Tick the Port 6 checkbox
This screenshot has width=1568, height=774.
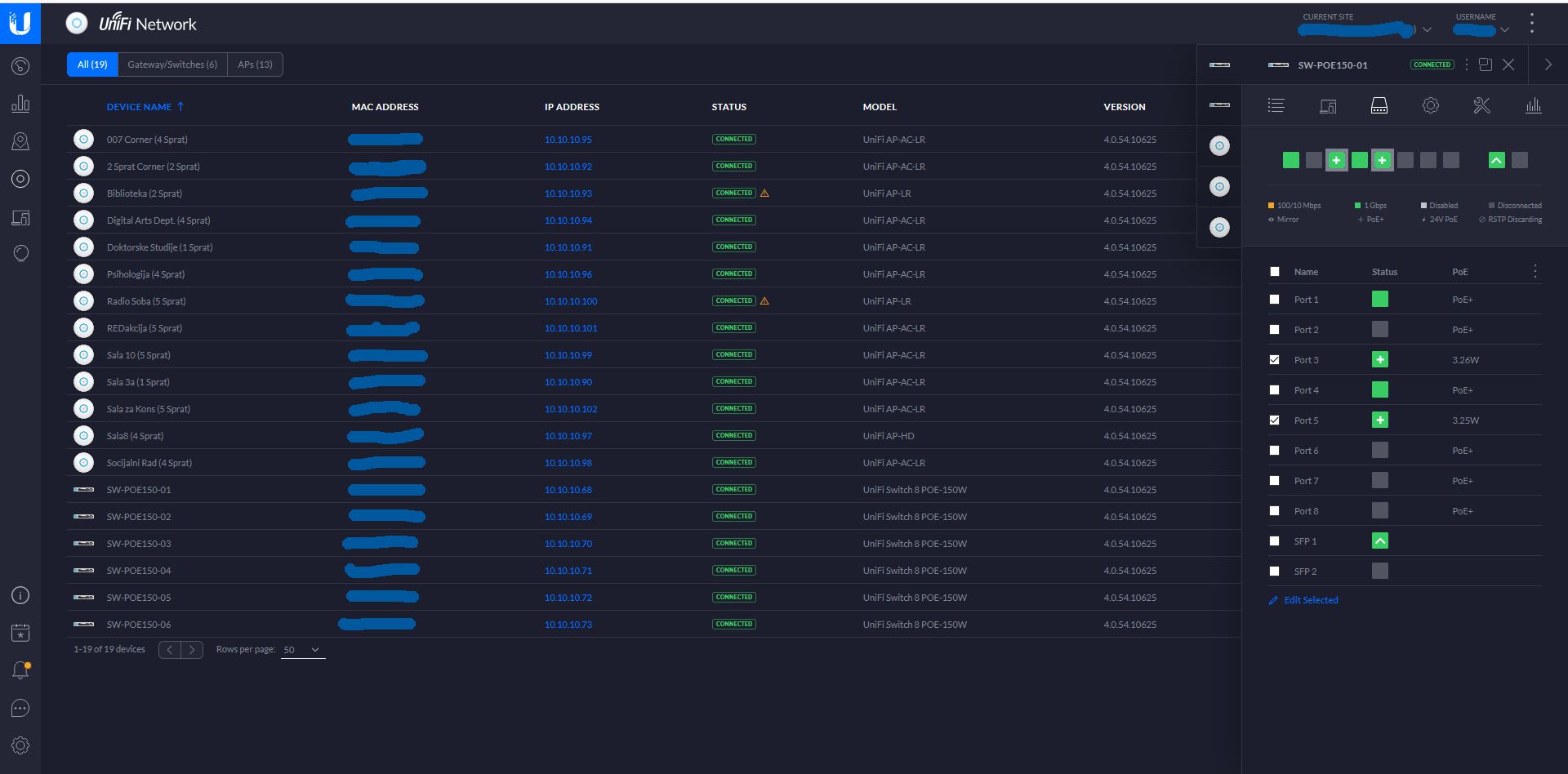[x=1275, y=451]
